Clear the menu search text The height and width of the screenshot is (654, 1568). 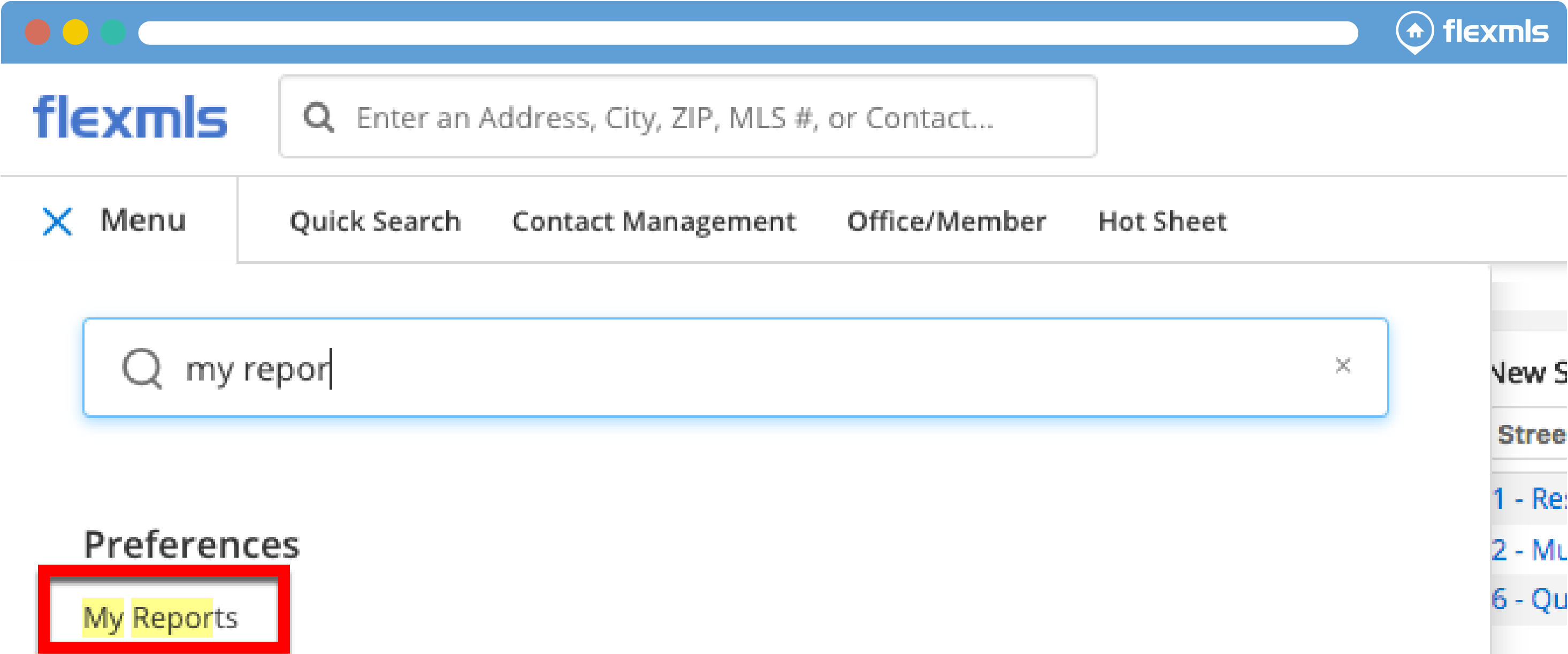click(x=1342, y=366)
